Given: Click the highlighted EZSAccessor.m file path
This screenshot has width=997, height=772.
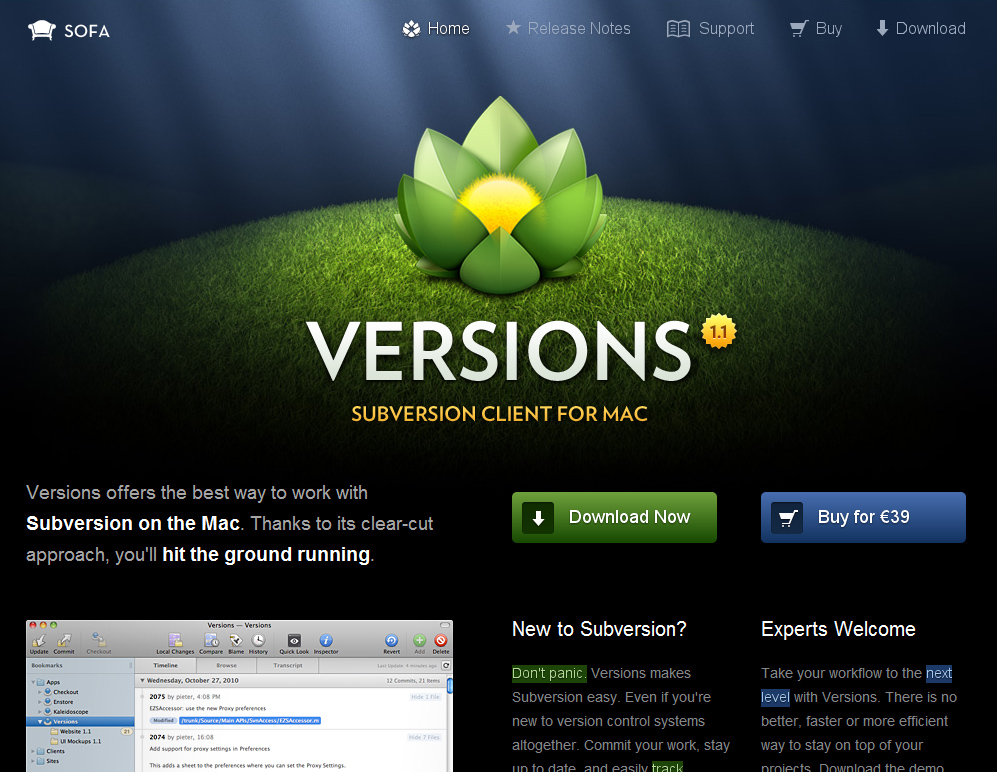Looking at the screenshot, I should click(251, 720).
